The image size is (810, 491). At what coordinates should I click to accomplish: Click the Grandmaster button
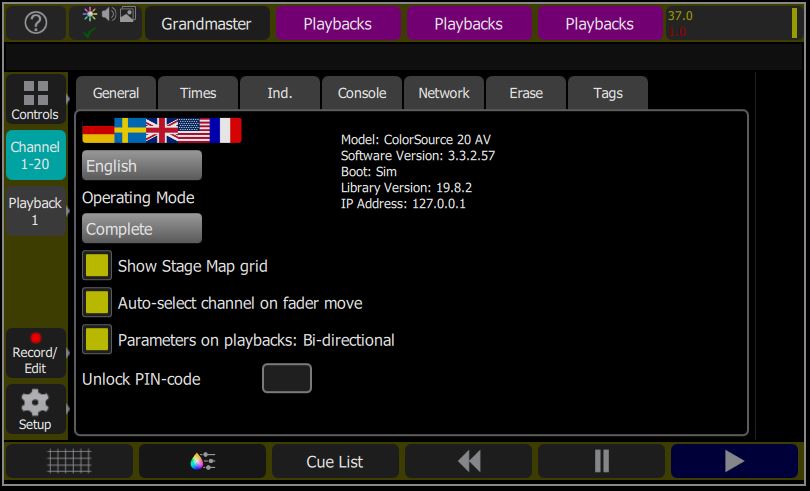tap(207, 24)
